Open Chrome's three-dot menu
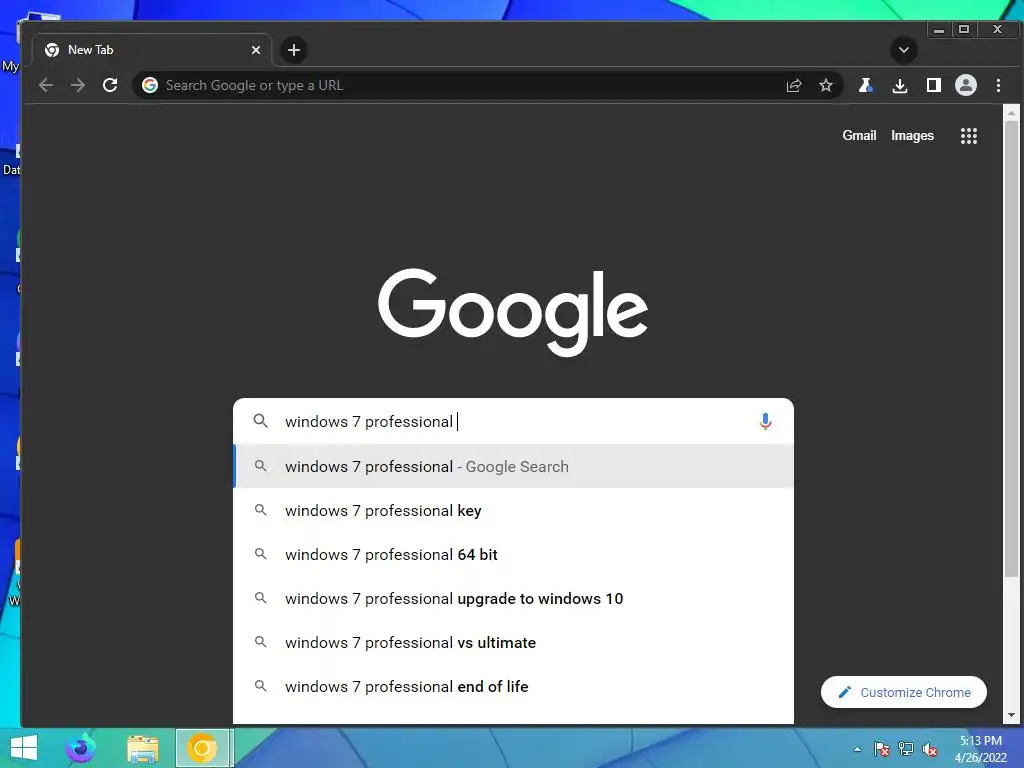Viewport: 1024px width, 768px height. click(999, 86)
